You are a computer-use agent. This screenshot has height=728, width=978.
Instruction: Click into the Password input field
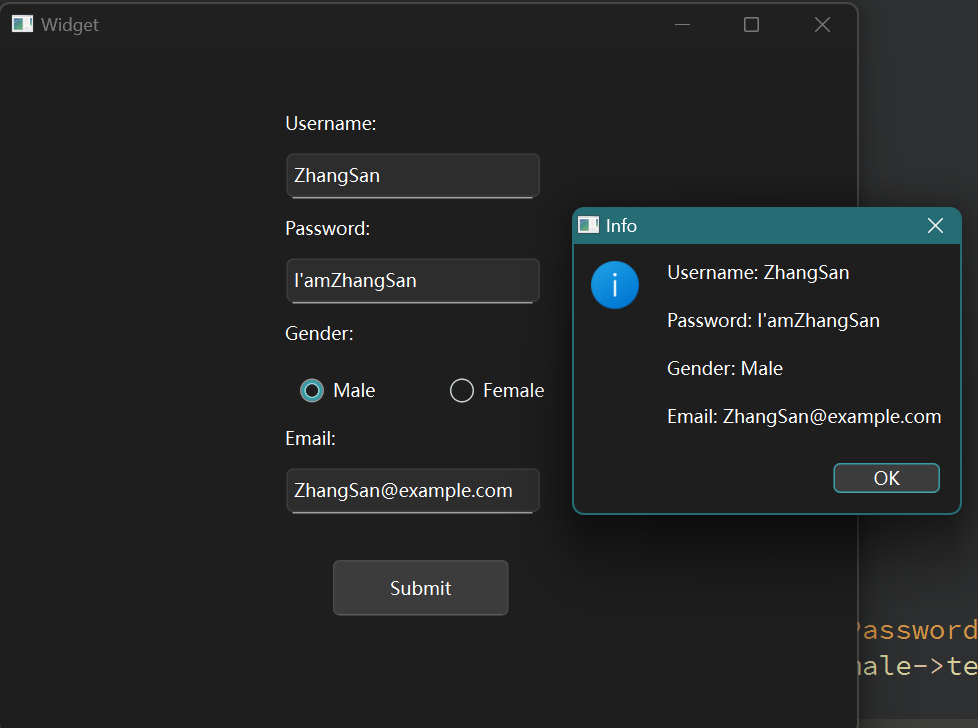coord(412,281)
